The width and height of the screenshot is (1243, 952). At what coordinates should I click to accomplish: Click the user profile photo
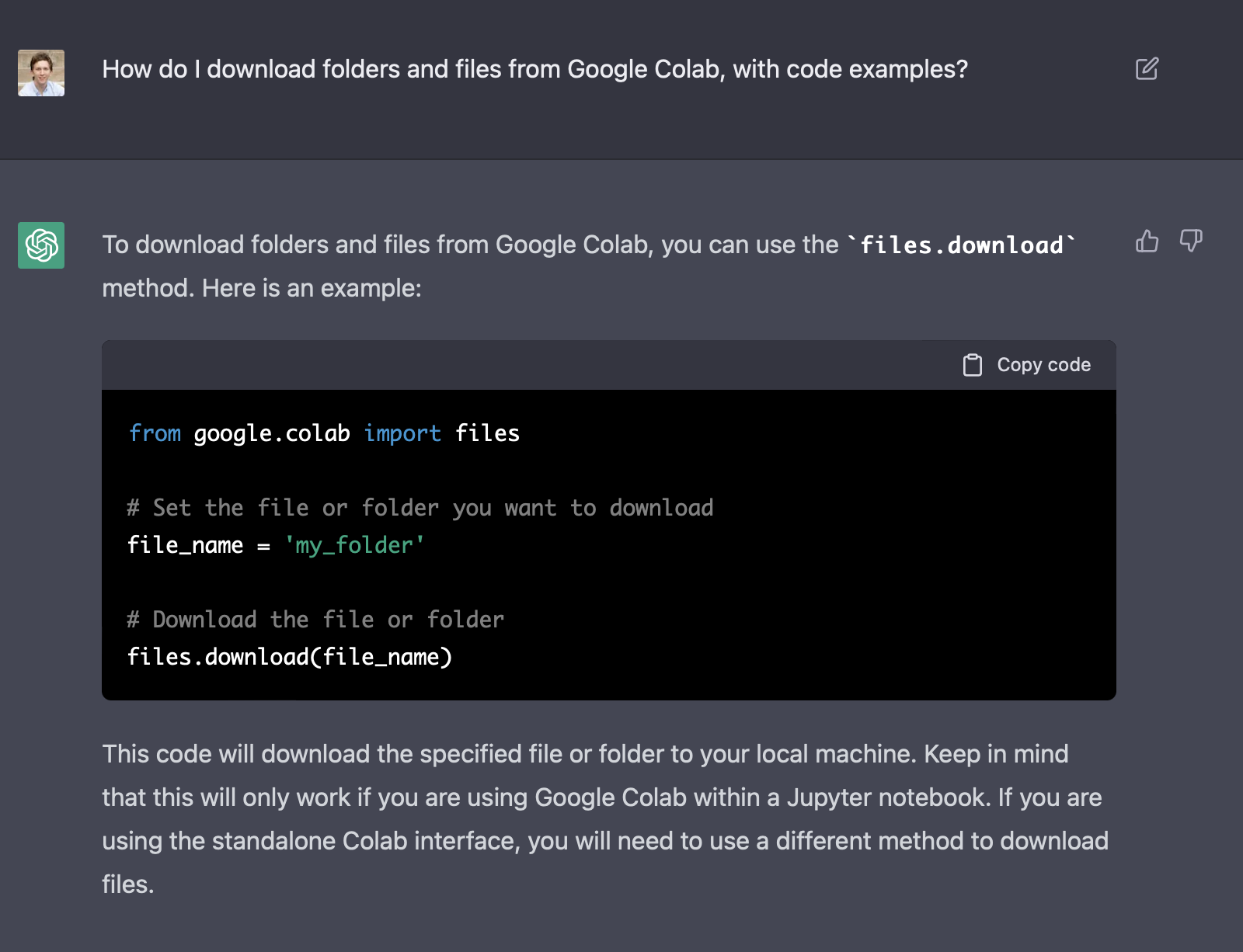click(x=41, y=73)
